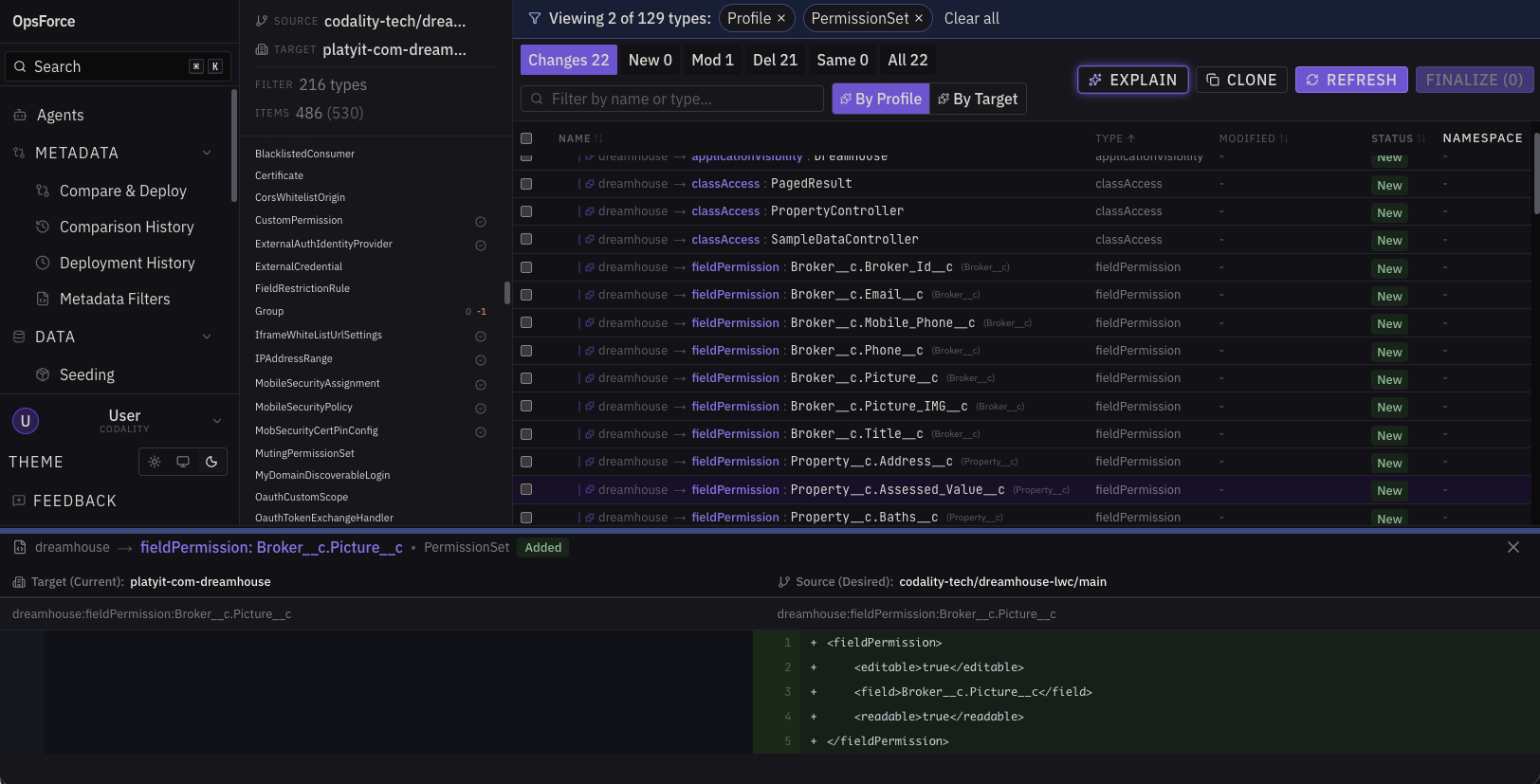Switch to the Mod 1 tab
Image resolution: width=1540 pixels, height=784 pixels.
point(713,60)
